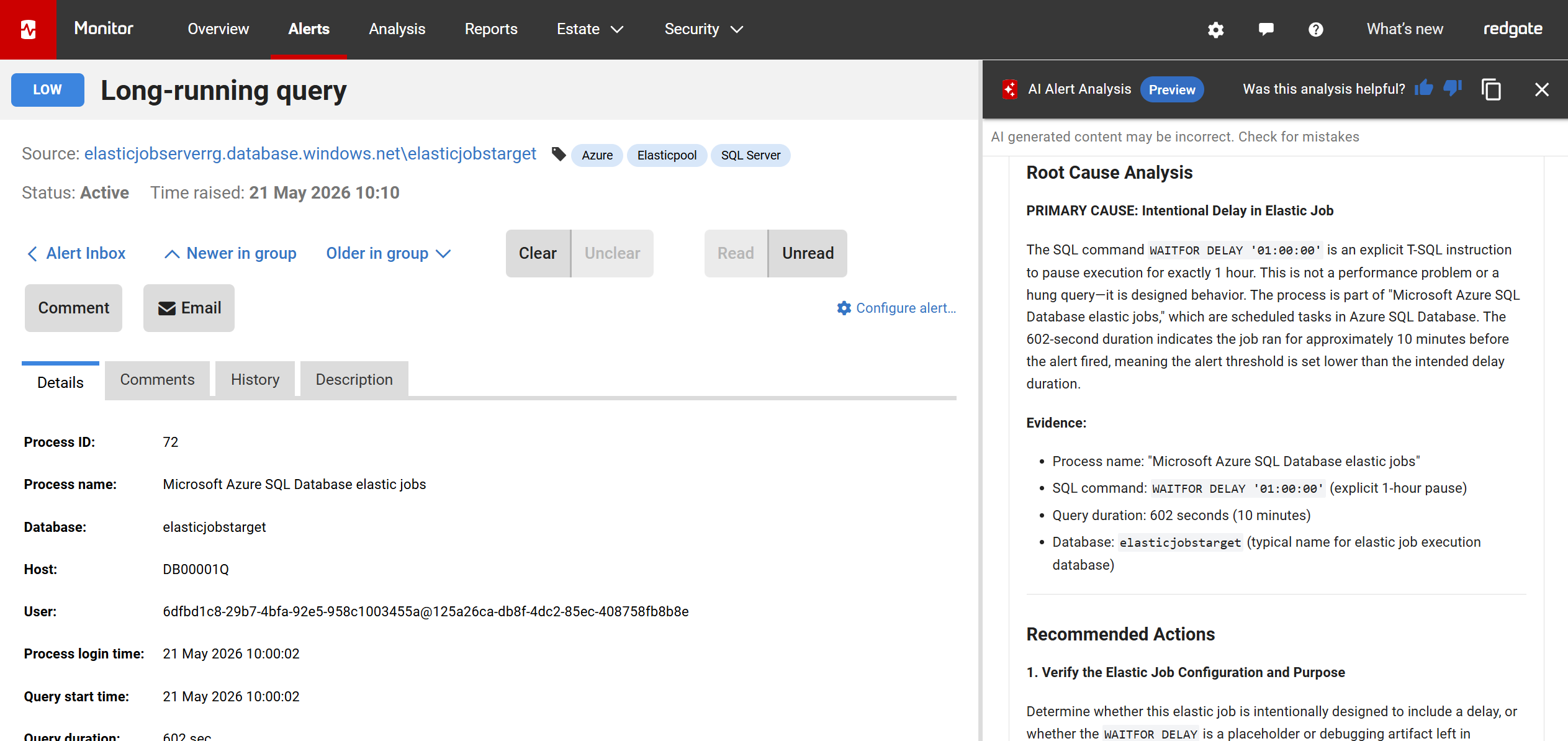The height and width of the screenshot is (741, 1568).
Task: Click the Monitor product name
Action: pyautogui.click(x=104, y=29)
